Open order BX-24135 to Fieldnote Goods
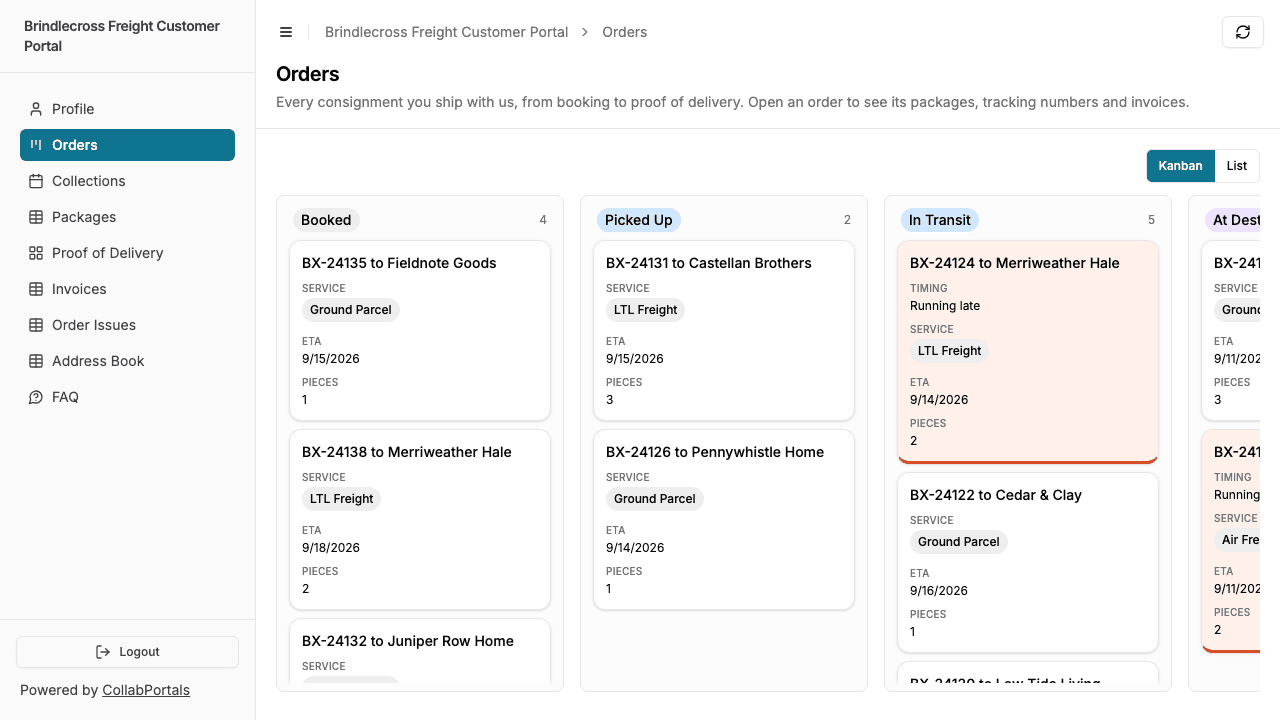The width and height of the screenshot is (1280, 720). [x=420, y=331]
